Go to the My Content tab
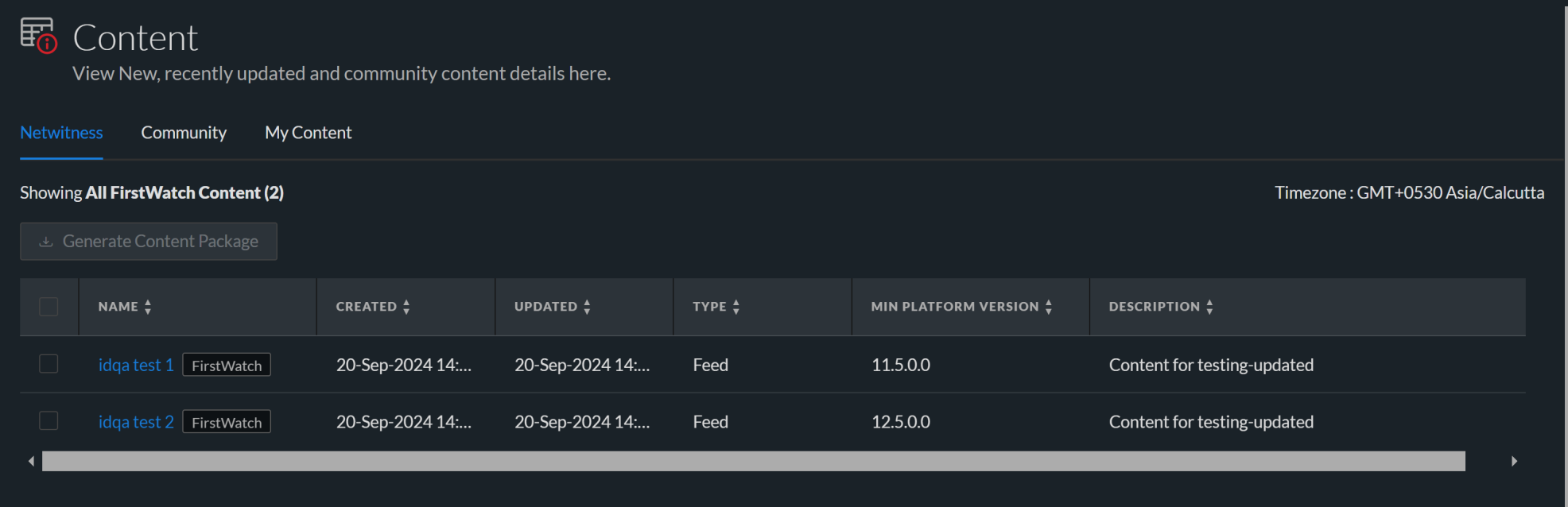Image resolution: width=1568 pixels, height=507 pixels. [x=308, y=133]
